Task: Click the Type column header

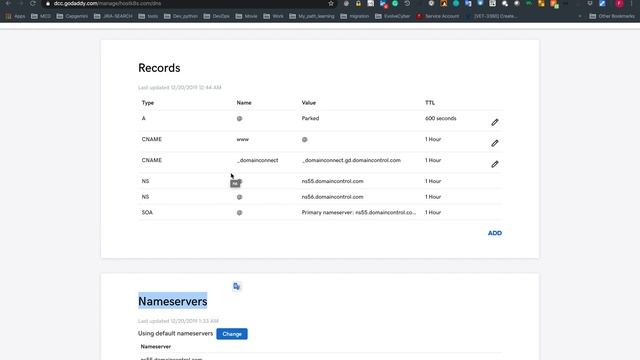Action: tap(148, 102)
